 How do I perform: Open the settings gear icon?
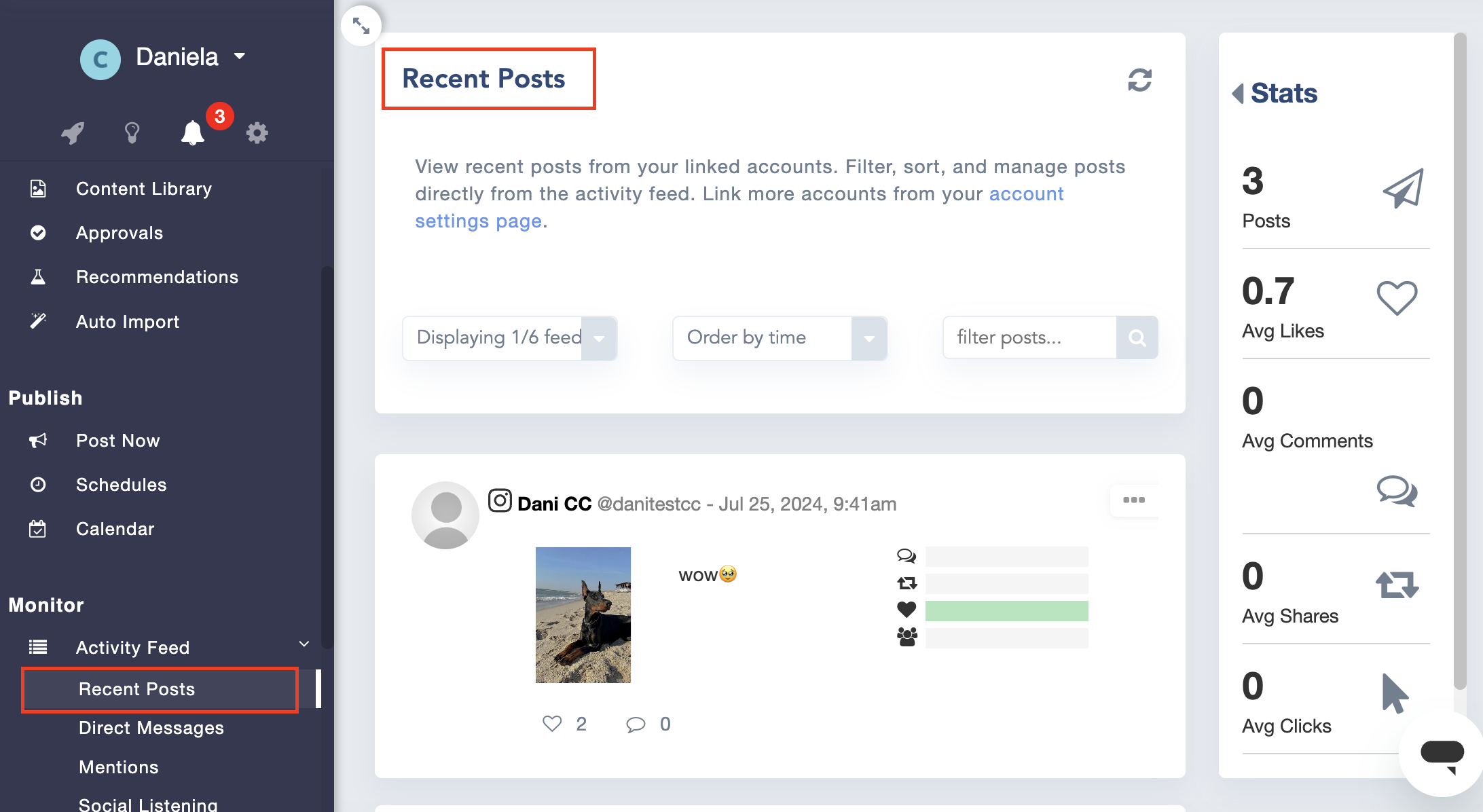tap(257, 132)
